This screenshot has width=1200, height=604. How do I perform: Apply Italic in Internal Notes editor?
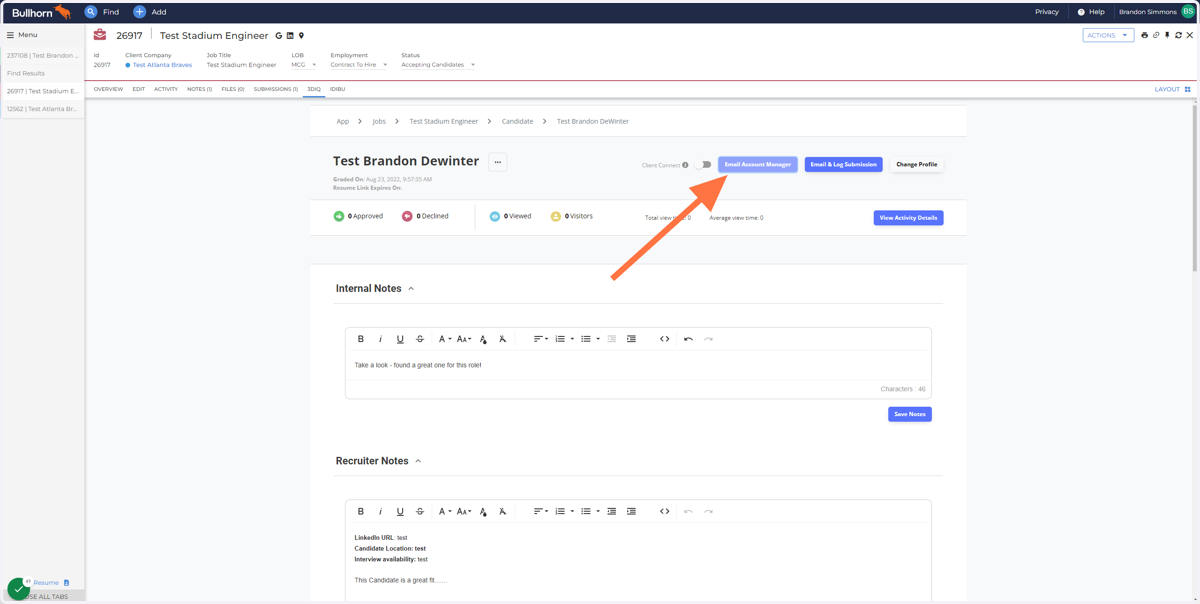click(x=380, y=339)
